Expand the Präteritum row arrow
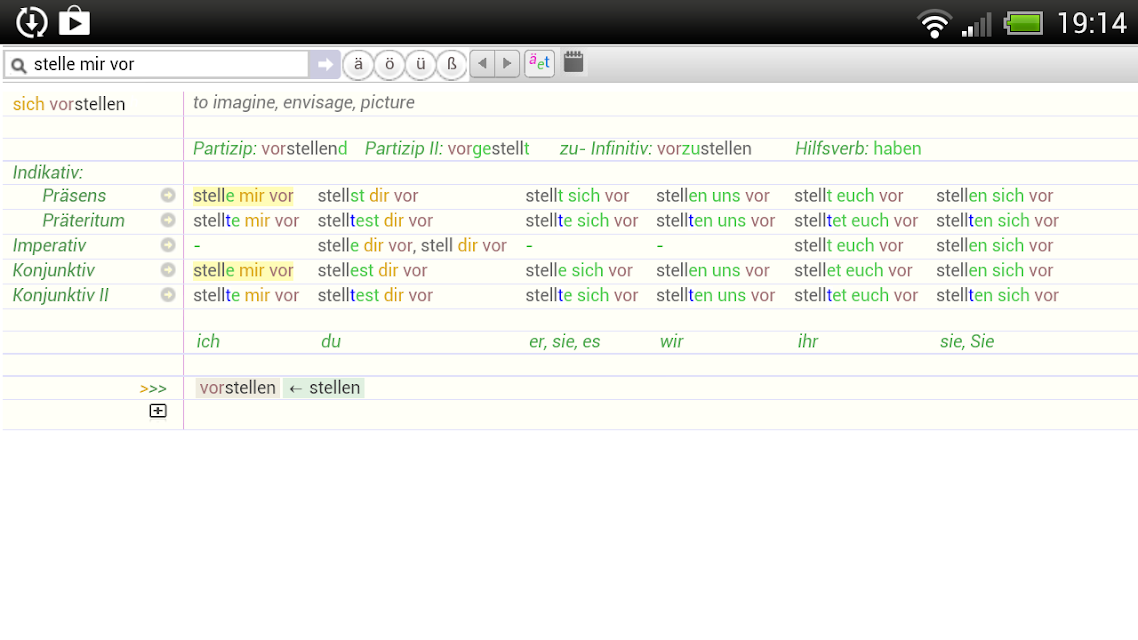Viewport: 1138px width, 640px height. point(168,220)
